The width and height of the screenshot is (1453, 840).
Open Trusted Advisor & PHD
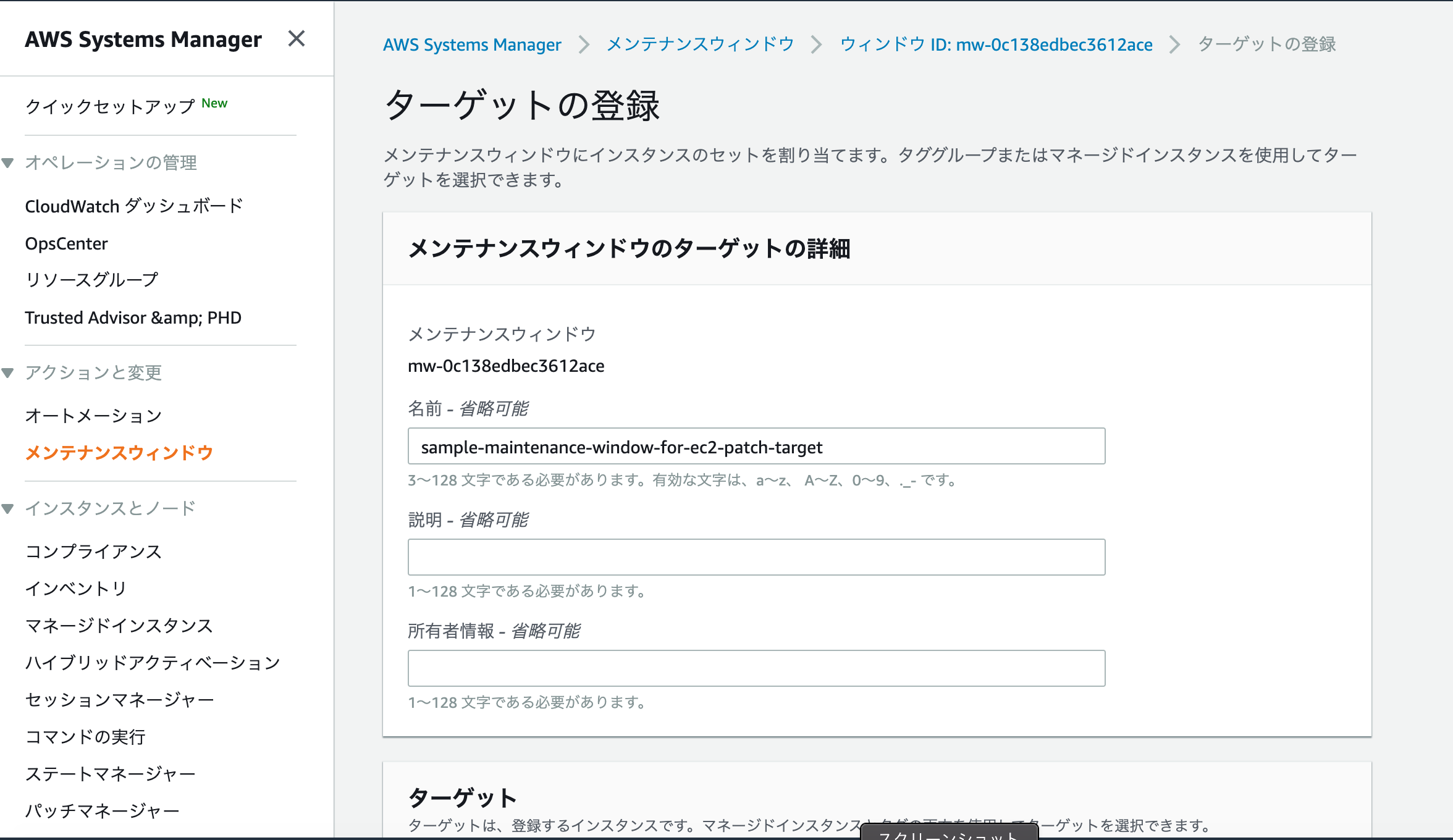click(x=133, y=317)
